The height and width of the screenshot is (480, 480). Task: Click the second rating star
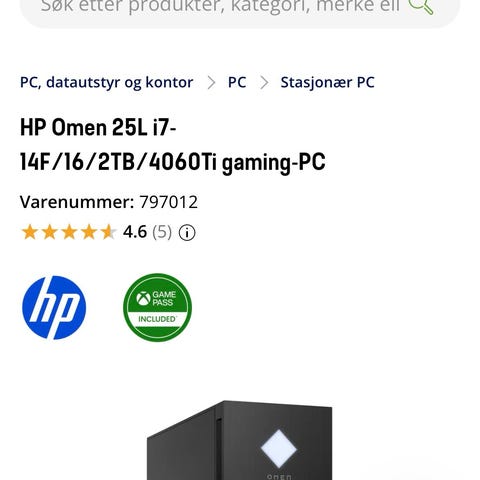coord(49,232)
